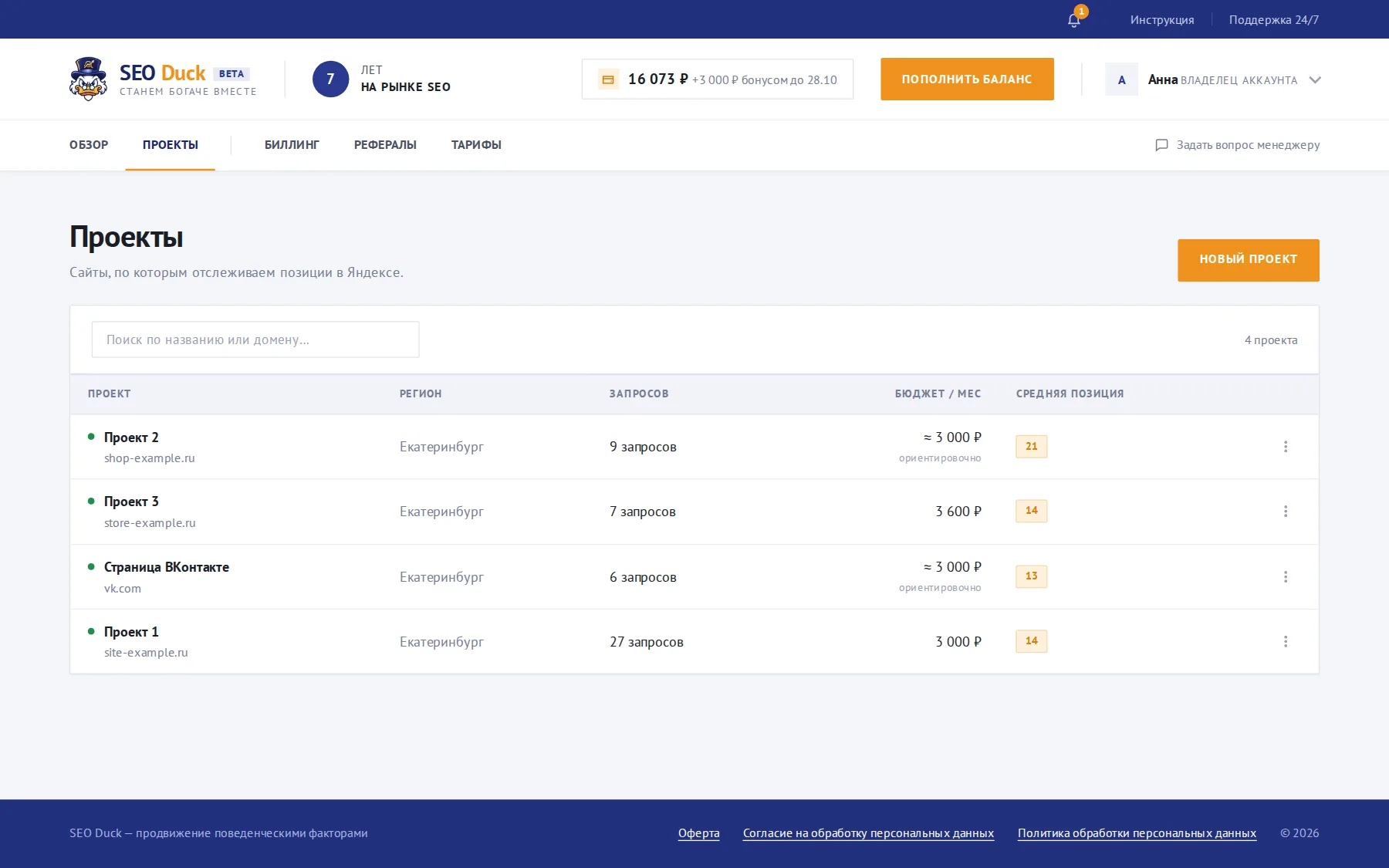The width and height of the screenshot is (1389, 868).
Task: Open three-dot menu for Проект 2
Action: (x=1286, y=447)
